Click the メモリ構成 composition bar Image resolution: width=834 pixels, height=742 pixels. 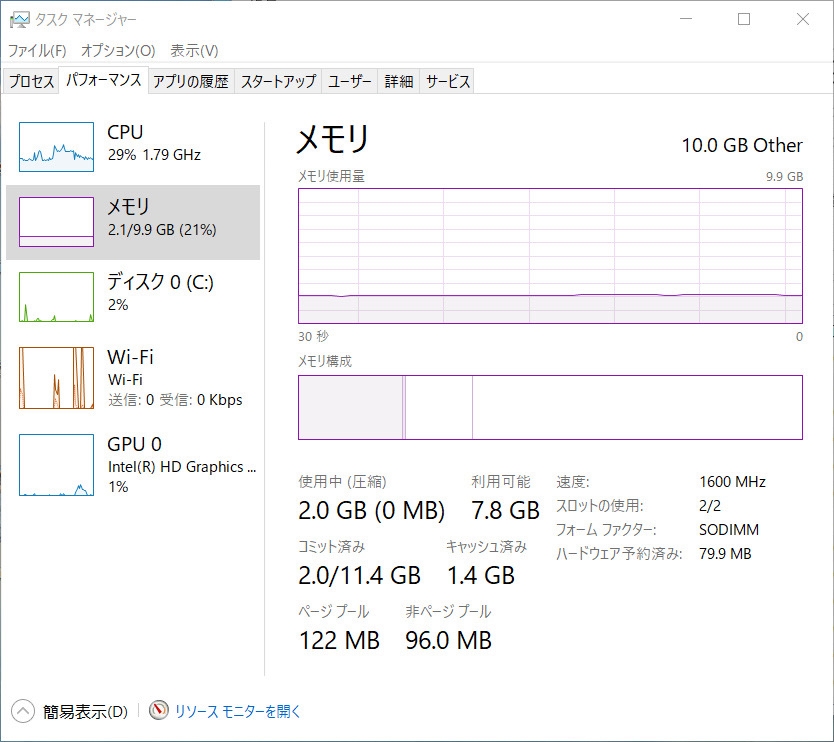pyautogui.click(x=550, y=407)
